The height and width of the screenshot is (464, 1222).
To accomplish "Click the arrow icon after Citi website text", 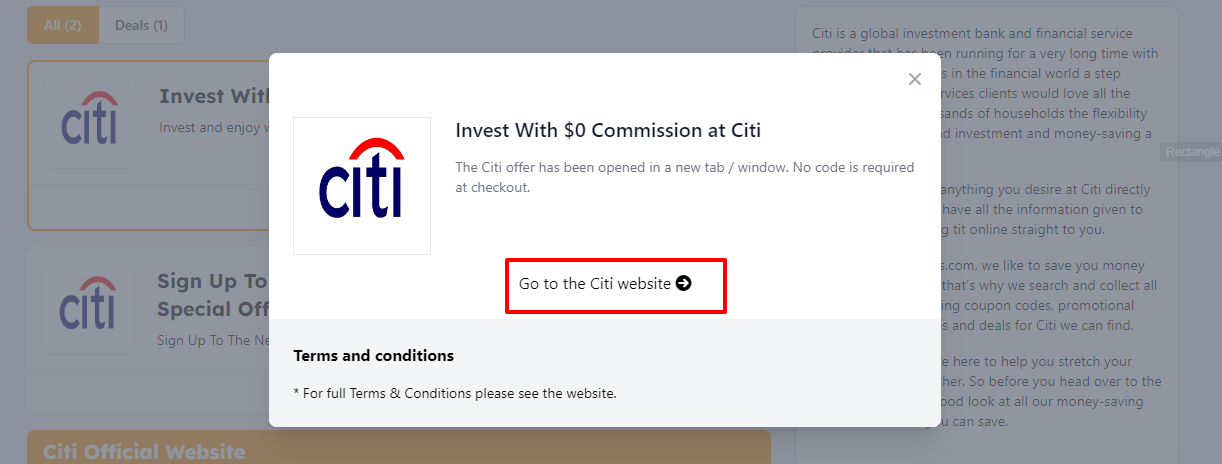I will coord(684,283).
